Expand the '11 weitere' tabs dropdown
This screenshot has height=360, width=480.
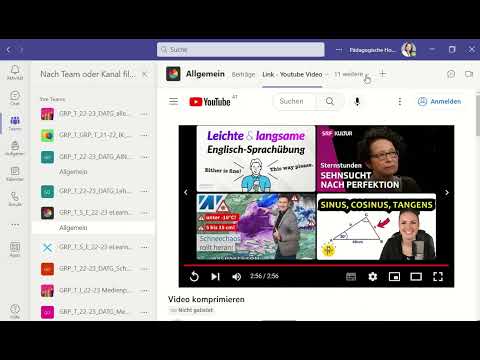click(352, 74)
